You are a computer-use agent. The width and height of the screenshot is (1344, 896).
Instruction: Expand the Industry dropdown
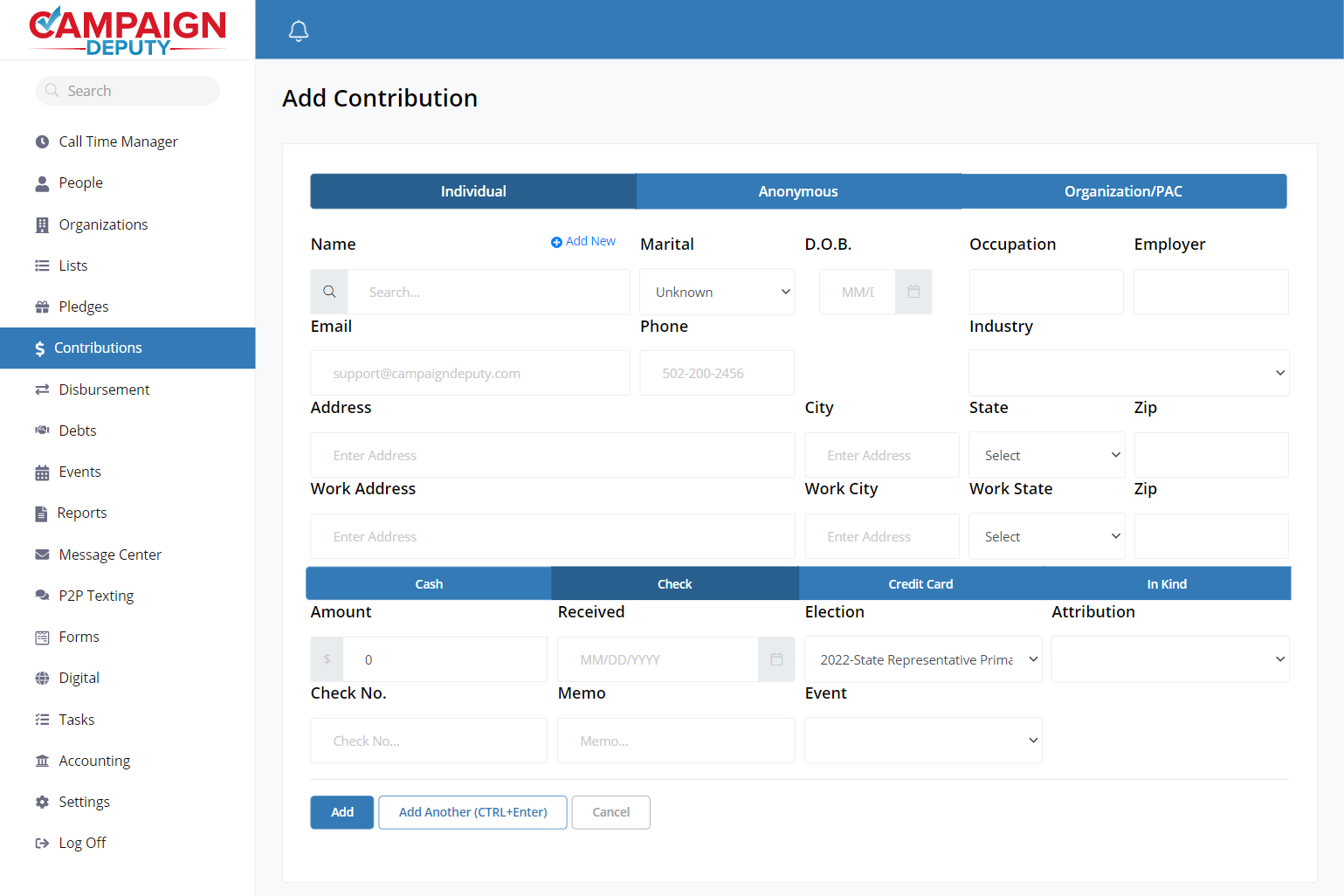(1128, 373)
